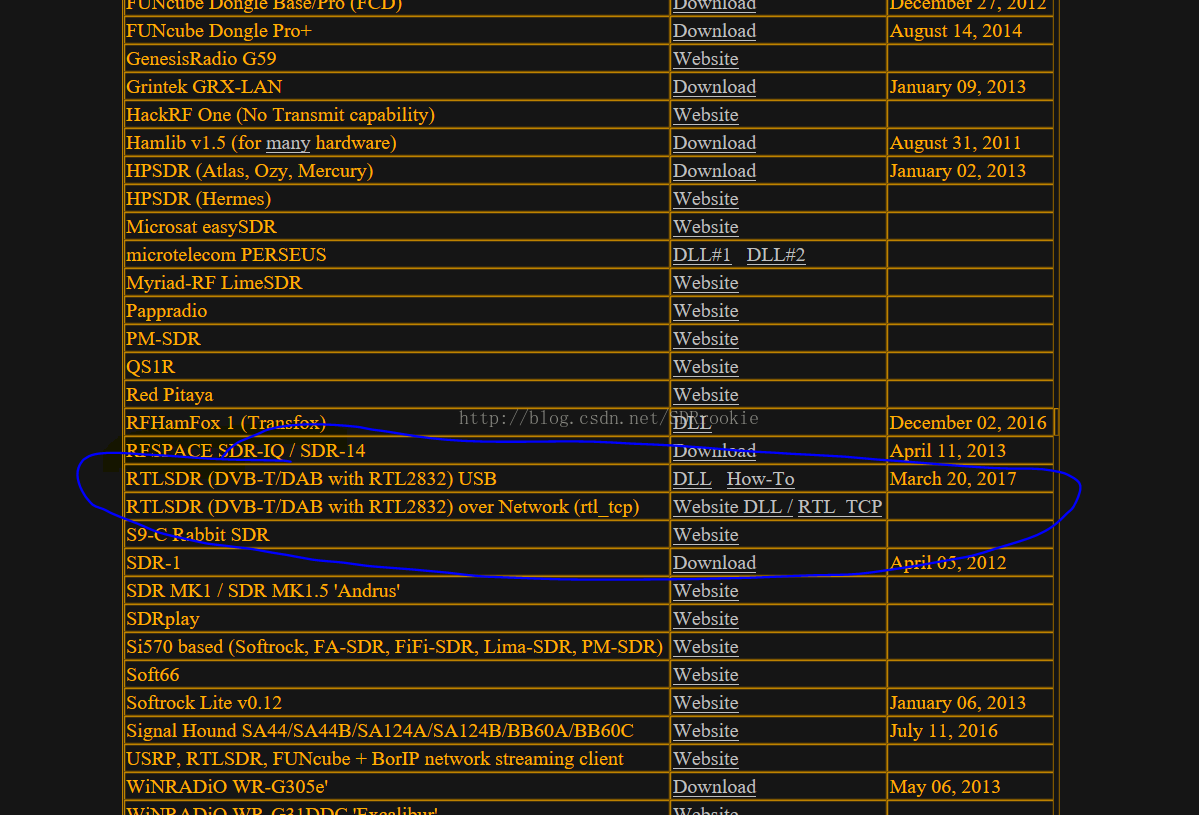Open the RTL_TCP link
This screenshot has width=1199, height=815.
pyautogui.click(x=840, y=507)
